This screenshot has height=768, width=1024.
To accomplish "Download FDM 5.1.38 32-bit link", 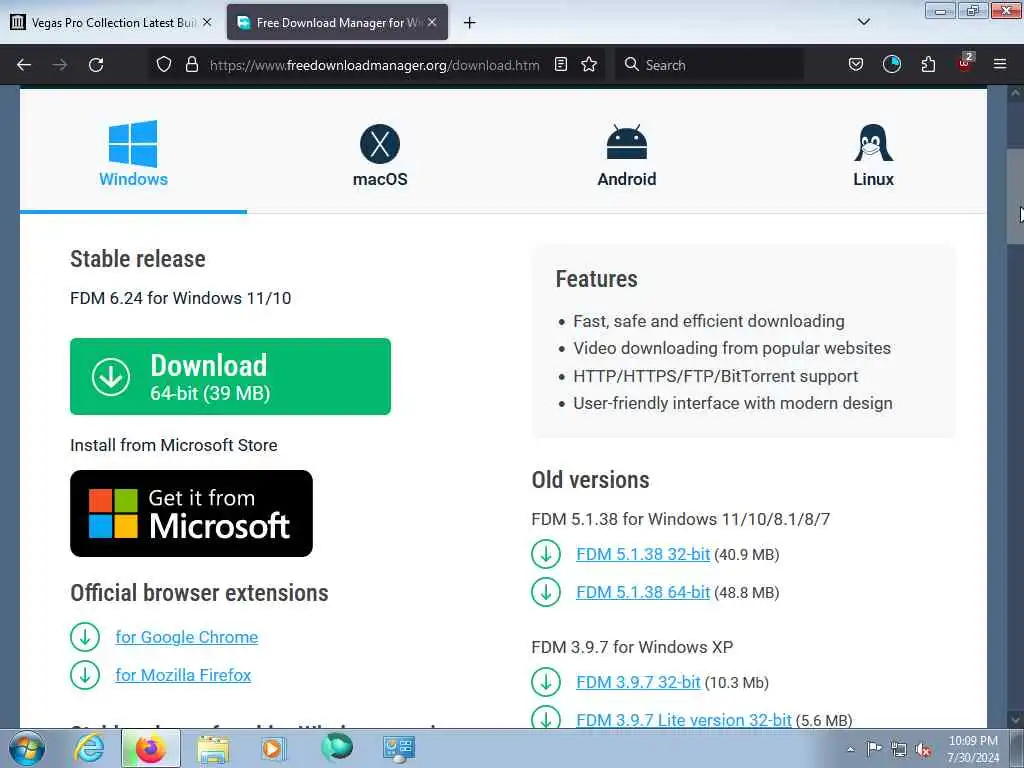I will click(643, 554).
